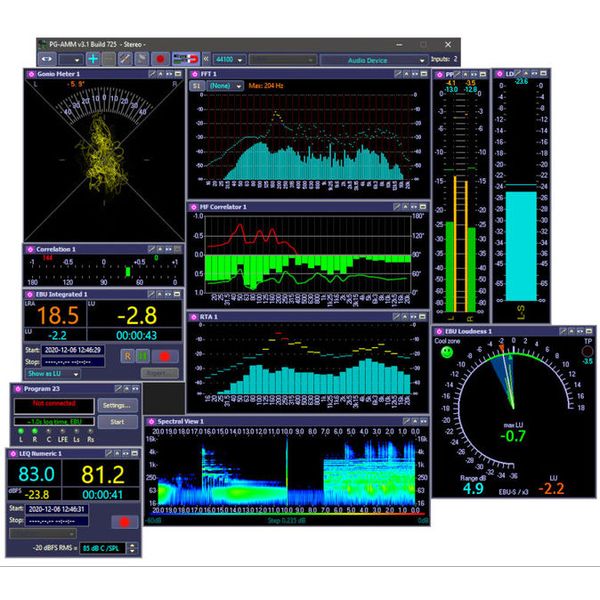Click the red record button in LEQ Numeric 1
This screenshot has height=600, width=600.
pos(124,522)
